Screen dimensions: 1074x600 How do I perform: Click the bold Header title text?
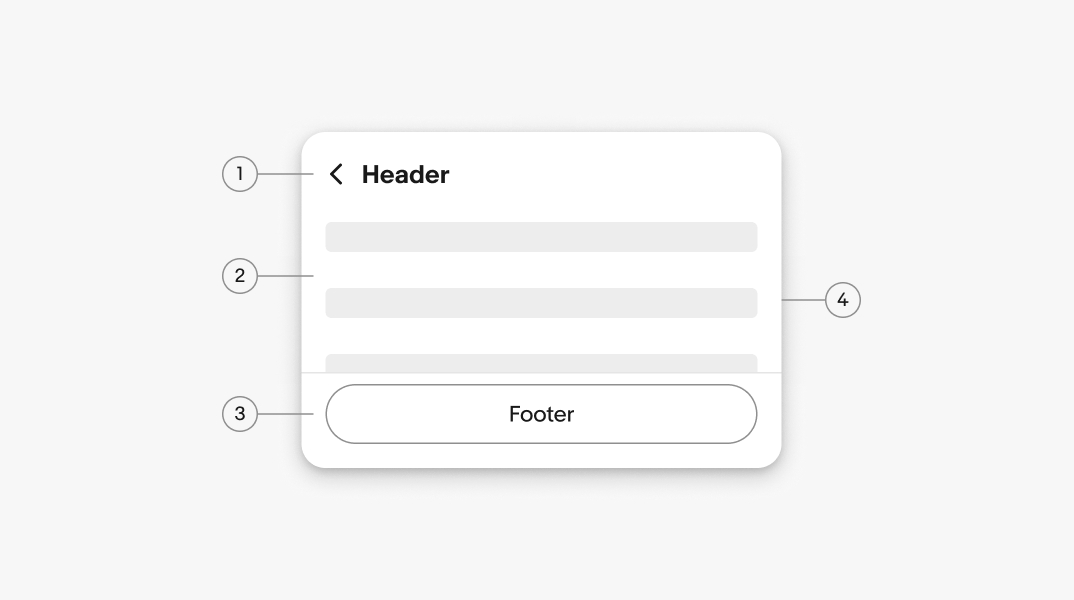pos(405,174)
